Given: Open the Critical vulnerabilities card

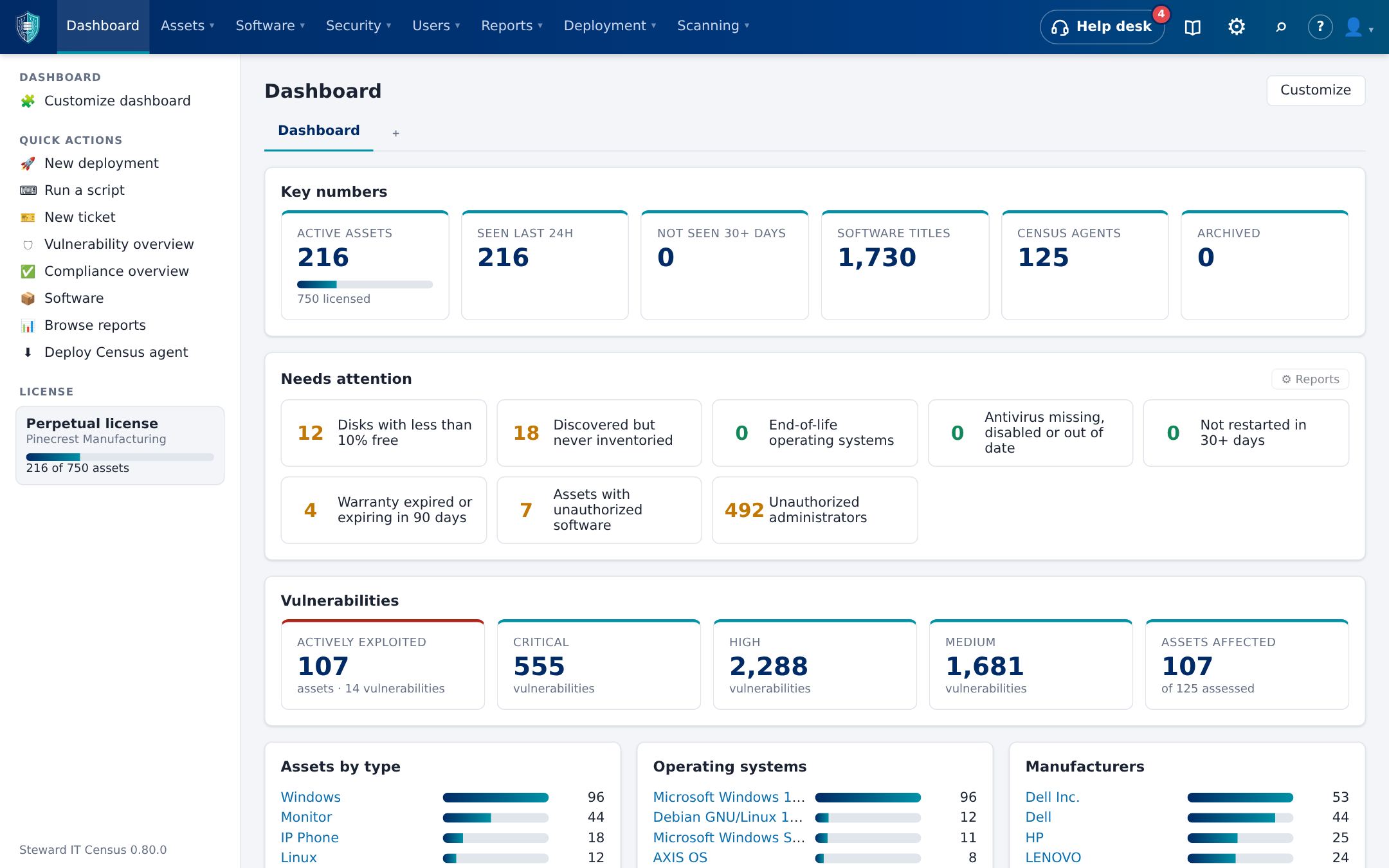Looking at the screenshot, I should pyautogui.click(x=599, y=665).
